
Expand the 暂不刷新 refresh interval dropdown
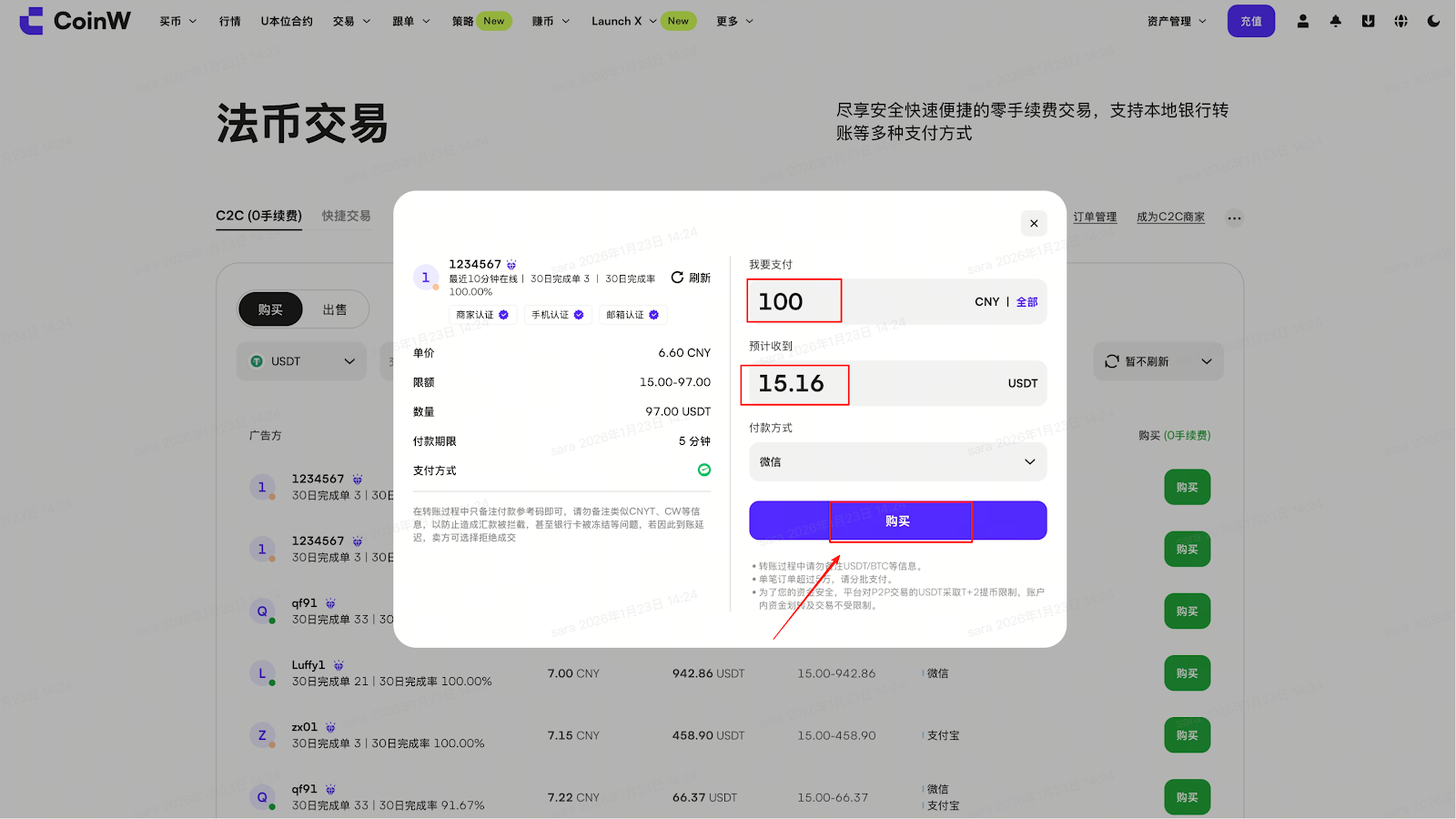click(x=1158, y=361)
